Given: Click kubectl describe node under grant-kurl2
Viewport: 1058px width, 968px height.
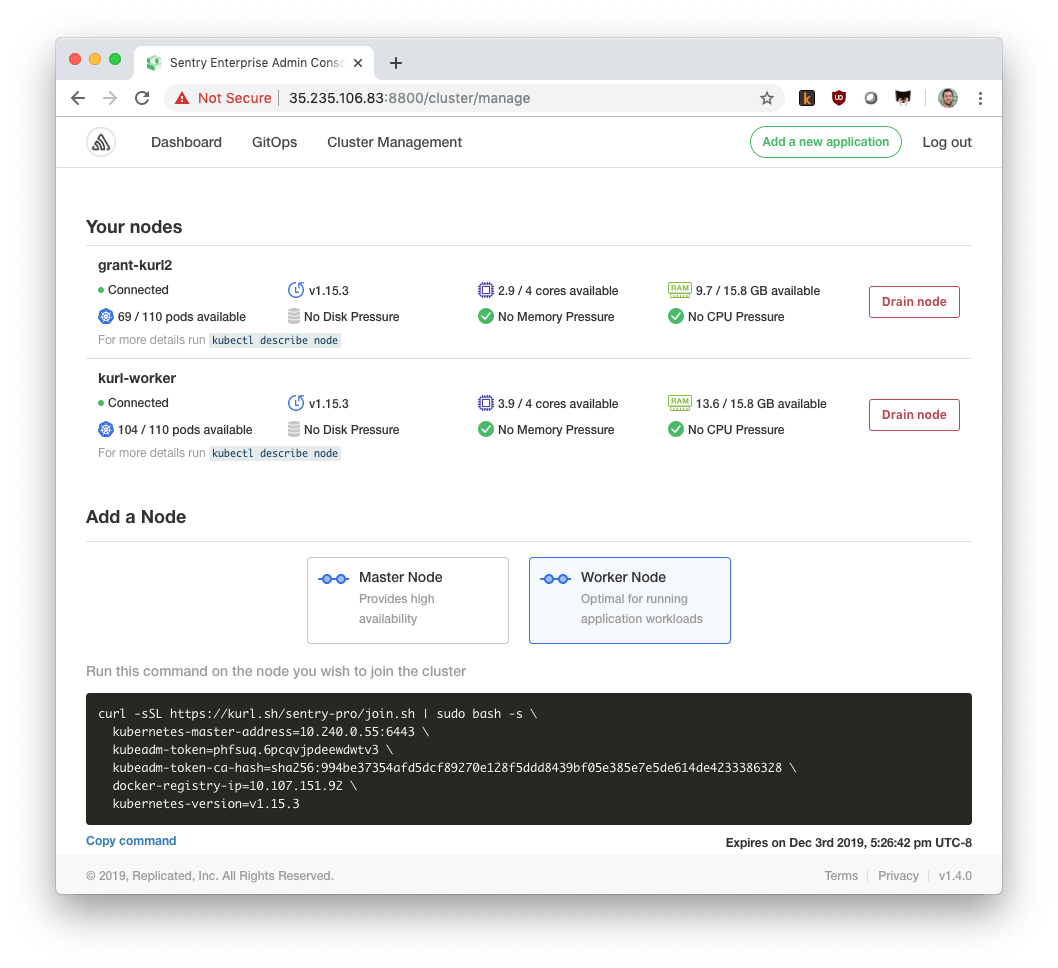Looking at the screenshot, I should tap(275, 340).
